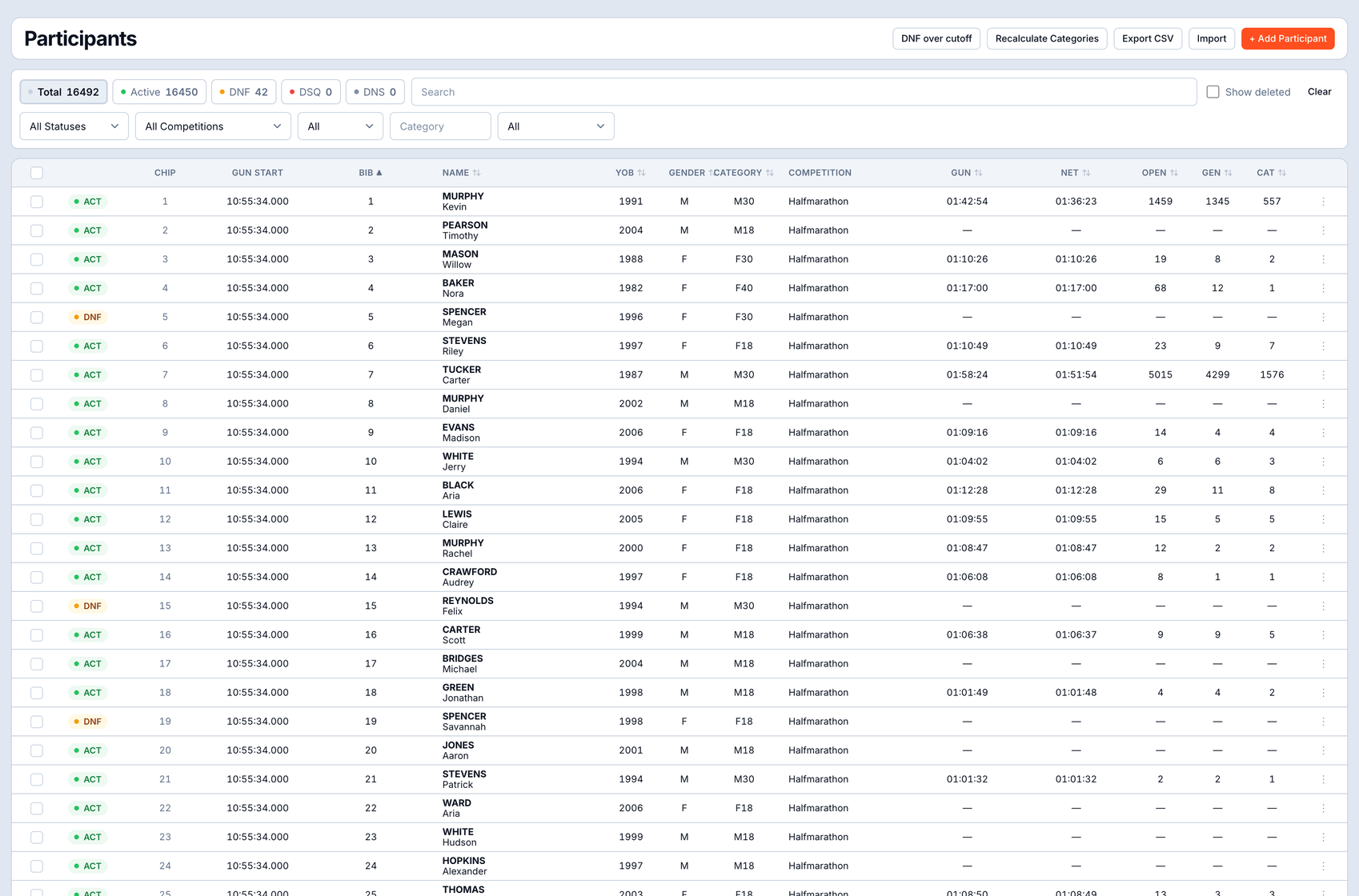Expand the All dropdown after the Category field
The height and width of the screenshot is (896, 1359).
[x=556, y=126]
